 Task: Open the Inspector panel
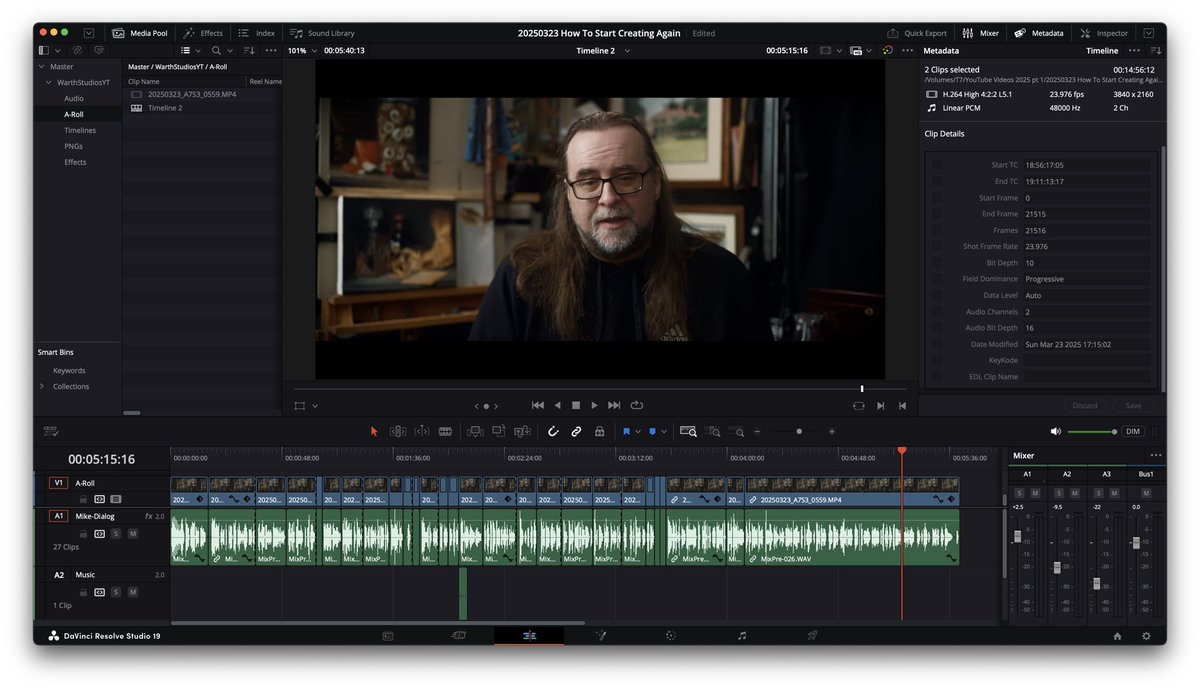(1103, 33)
